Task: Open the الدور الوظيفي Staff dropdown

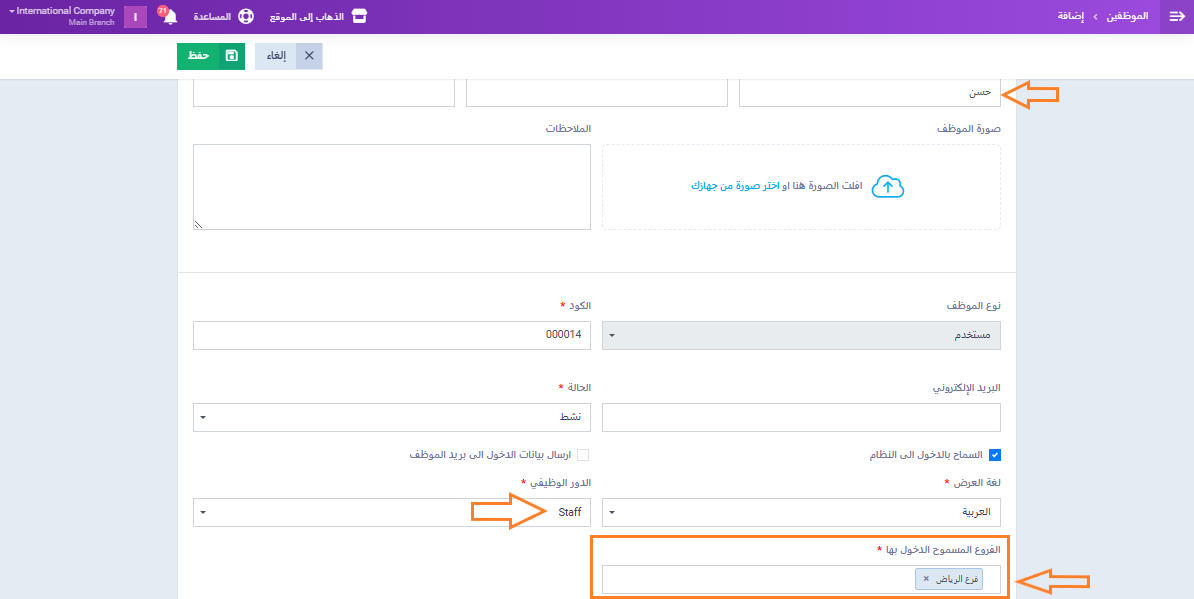Action: point(391,513)
